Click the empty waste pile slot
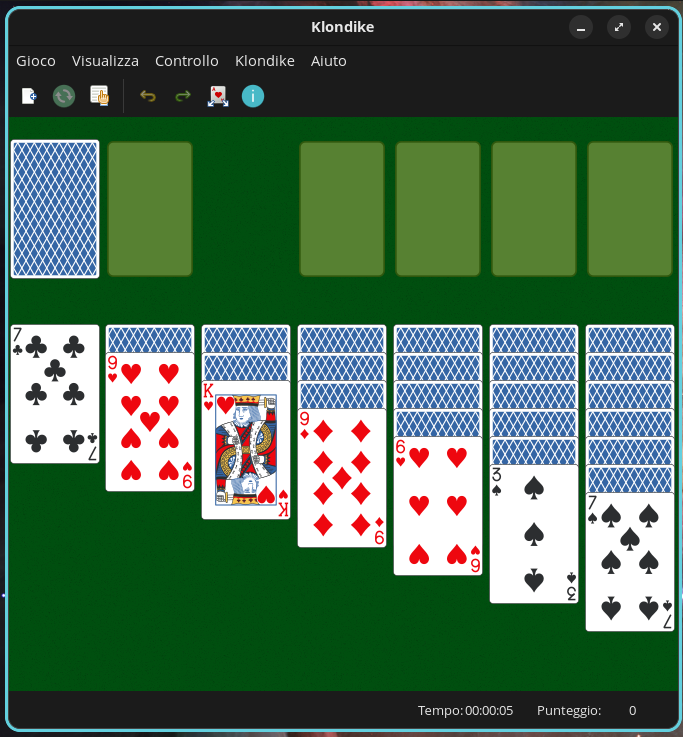The width and height of the screenshot is (683, 737). 150,209
